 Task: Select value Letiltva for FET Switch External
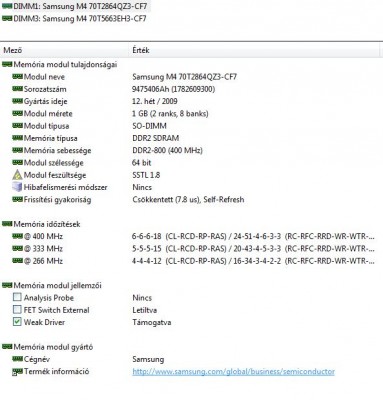[145, 310]
